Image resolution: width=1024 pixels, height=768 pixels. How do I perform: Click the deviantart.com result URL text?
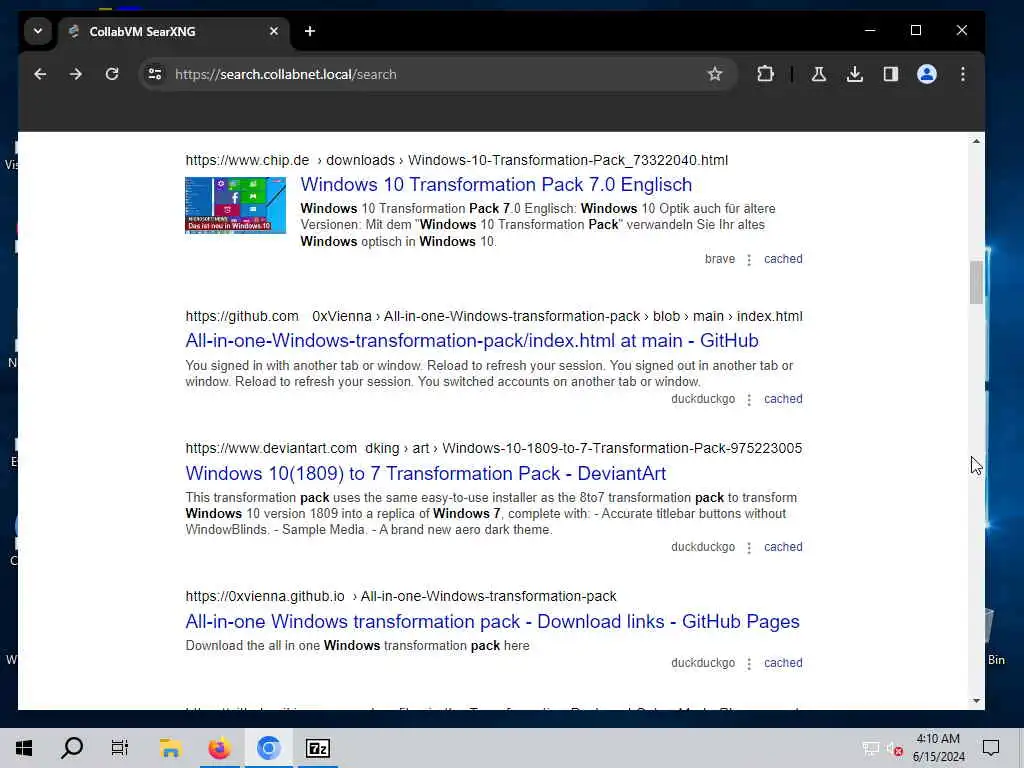(x=494, y=449)
